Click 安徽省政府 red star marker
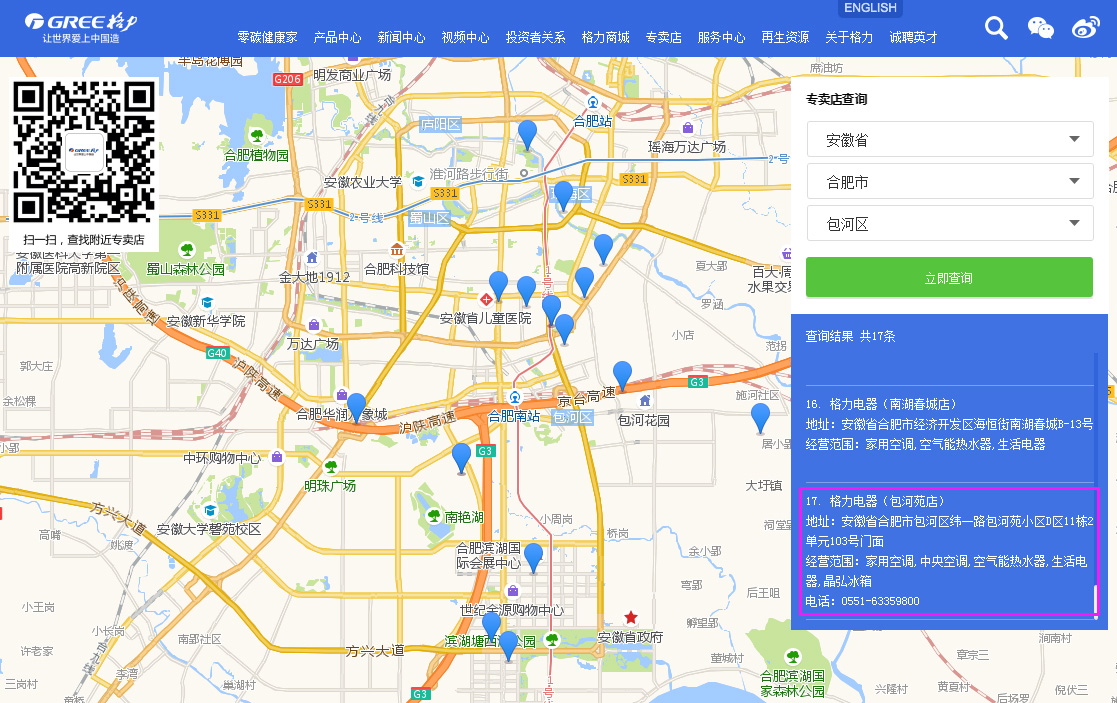This screenshot has width=1117, height=703. pos(630,617)
